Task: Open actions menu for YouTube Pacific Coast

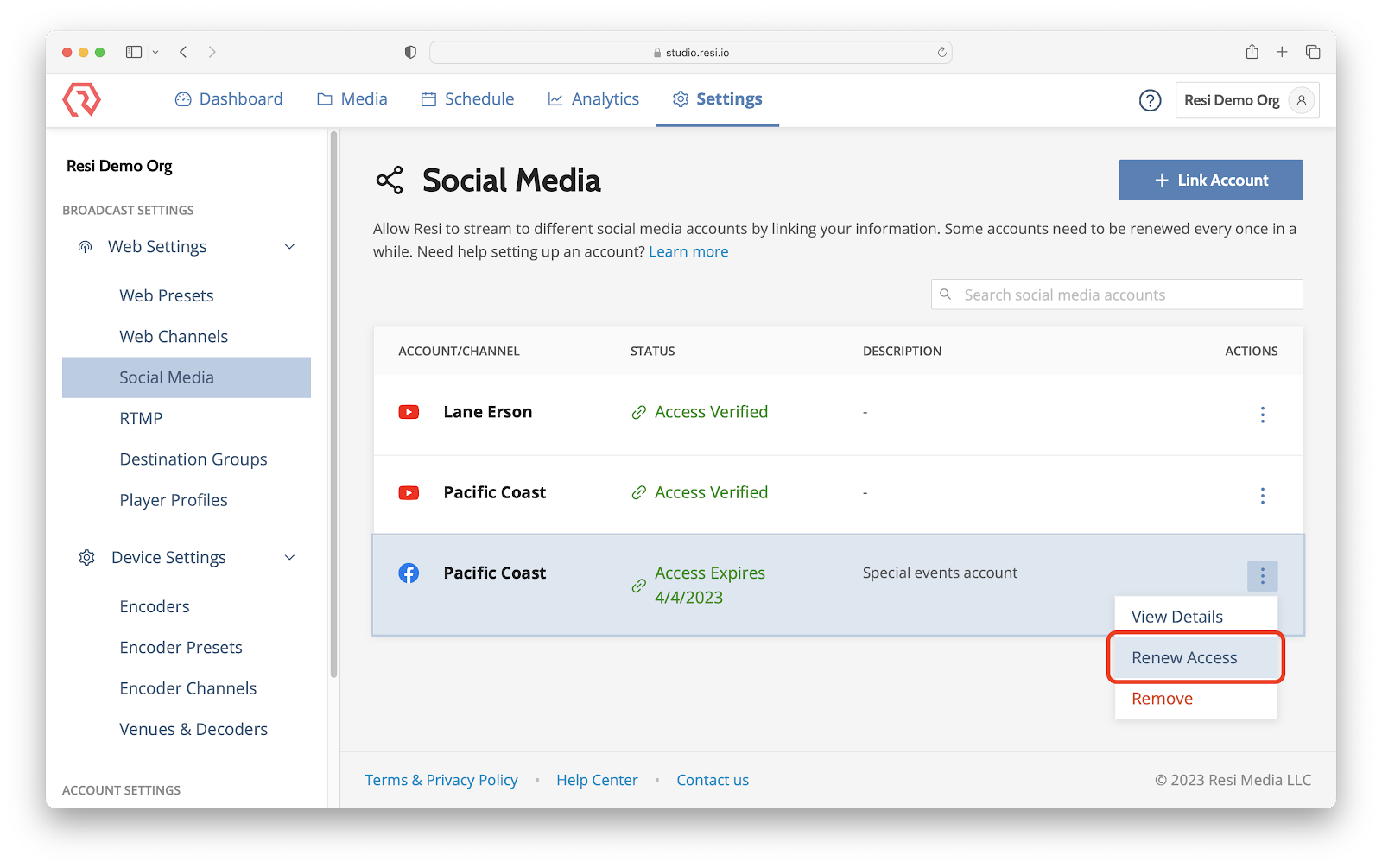Action: click(1262, 495)
